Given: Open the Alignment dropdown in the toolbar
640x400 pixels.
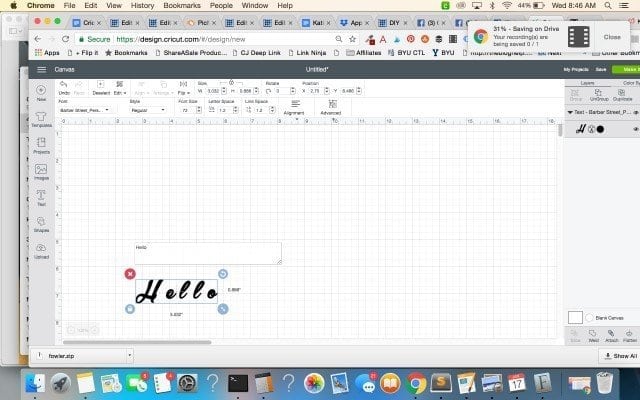Looking at the screenshot, I should (x=294, y=108).
